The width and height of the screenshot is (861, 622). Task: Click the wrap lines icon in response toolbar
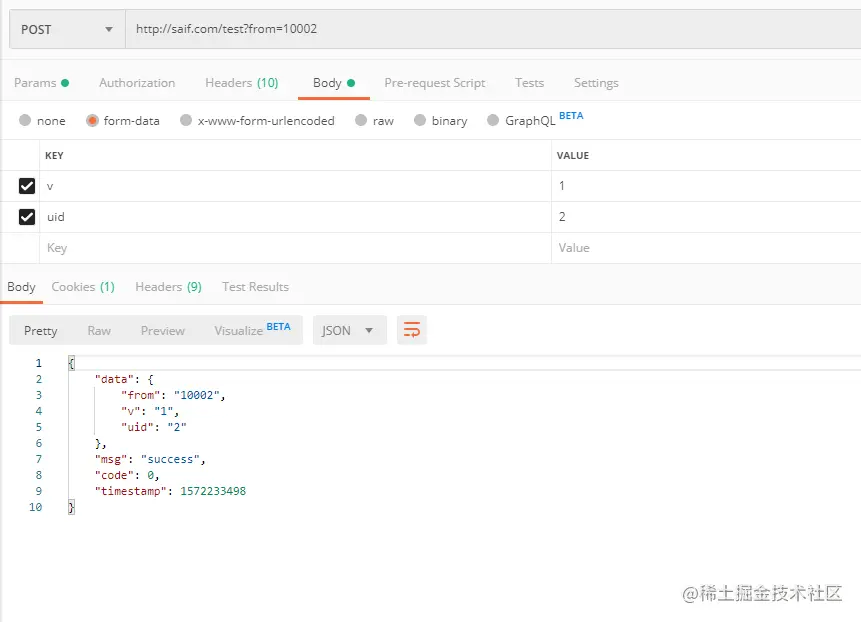click(x=411, y=330)
